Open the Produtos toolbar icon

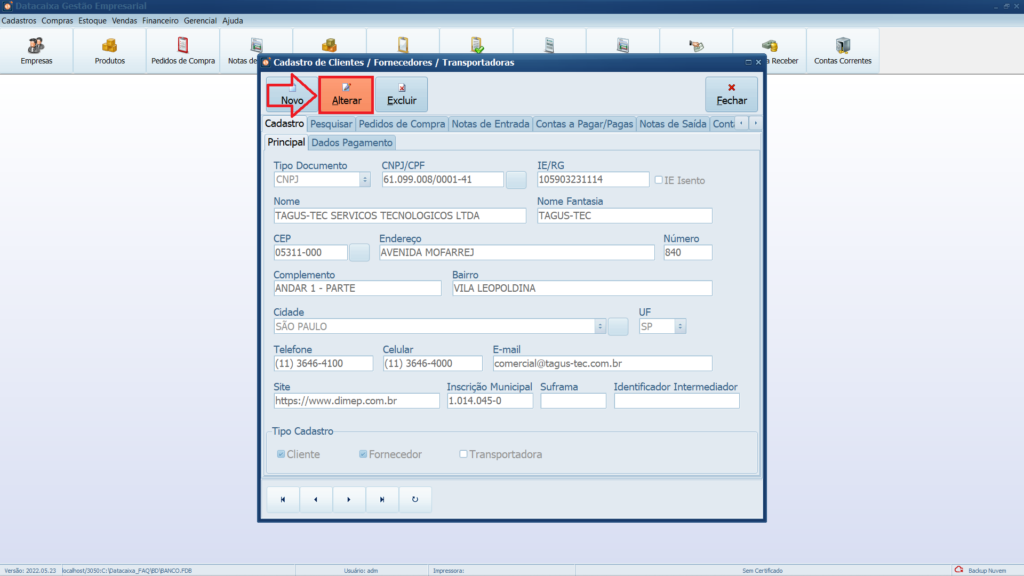tap(109, 51)
